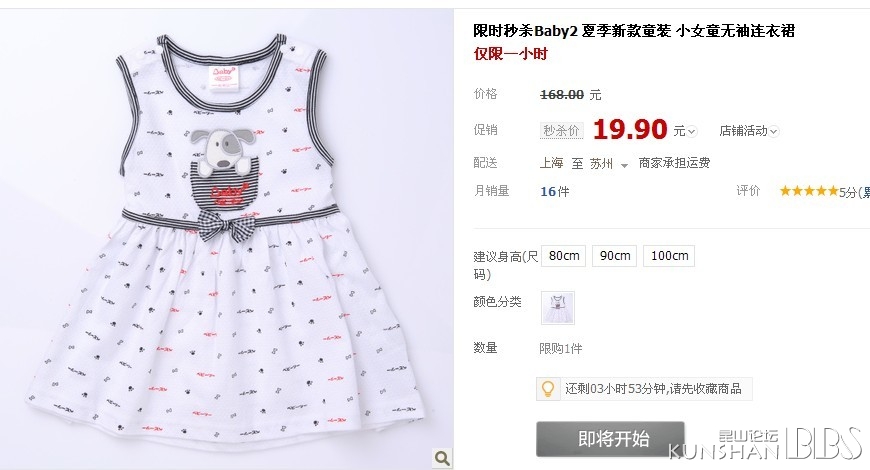Click the Kunshan BBS watermark logo
Image resolution: width=870 pixels, height=470 pixels.
pos(766,444)
